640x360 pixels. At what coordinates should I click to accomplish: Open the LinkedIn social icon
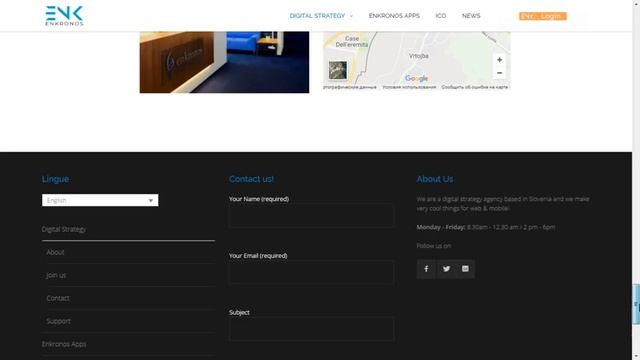465,269
